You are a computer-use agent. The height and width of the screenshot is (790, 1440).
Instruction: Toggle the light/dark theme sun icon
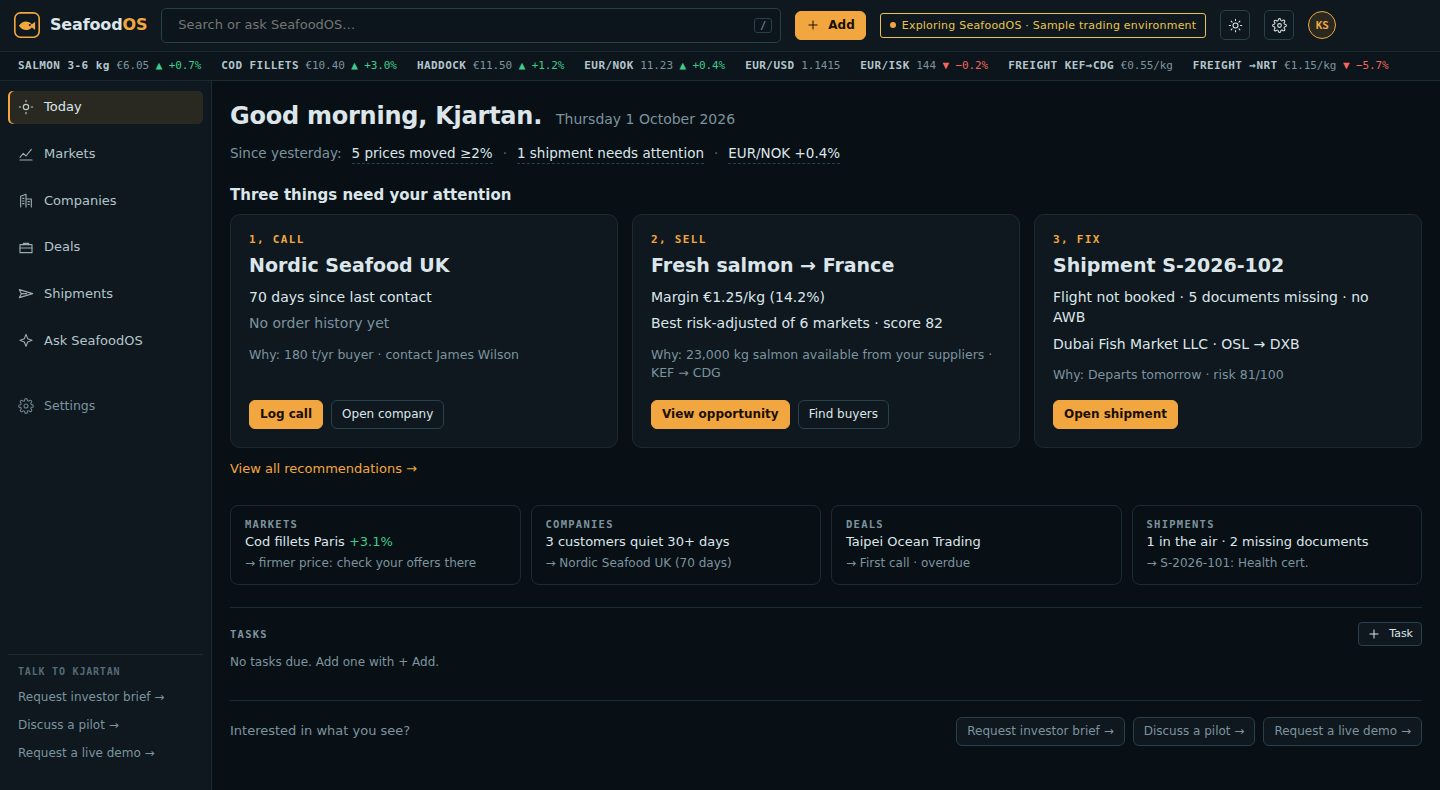pos(1235,25)
